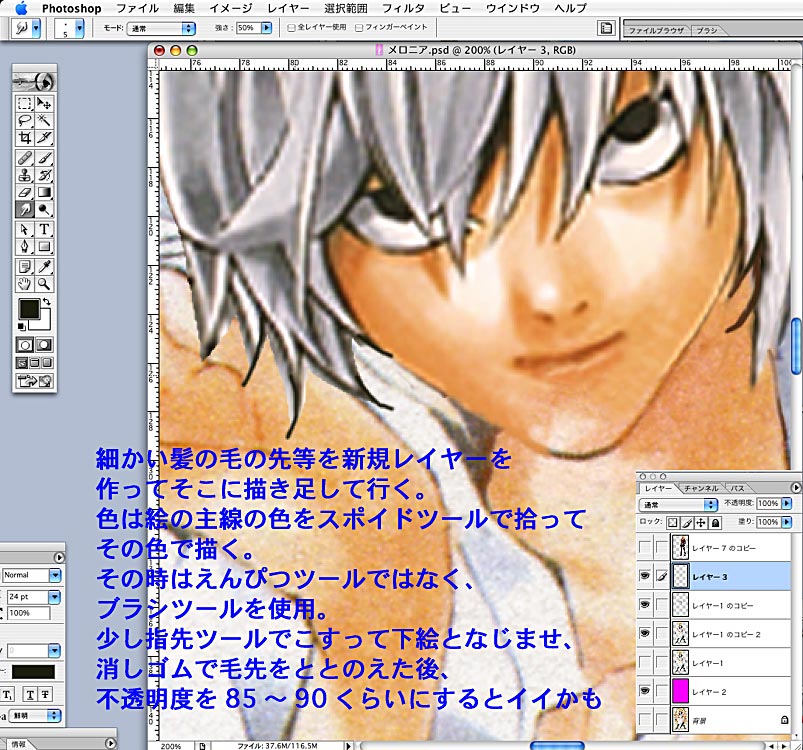The image size is (803, 750).
Task: Open the ファイル menu
Action: point(137,8)
